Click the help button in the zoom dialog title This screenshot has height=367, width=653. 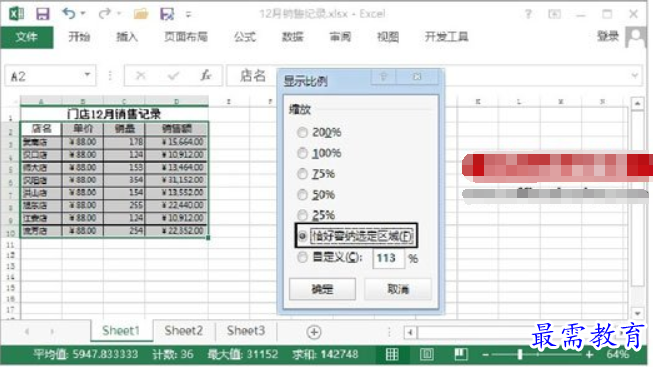point(384,77)
